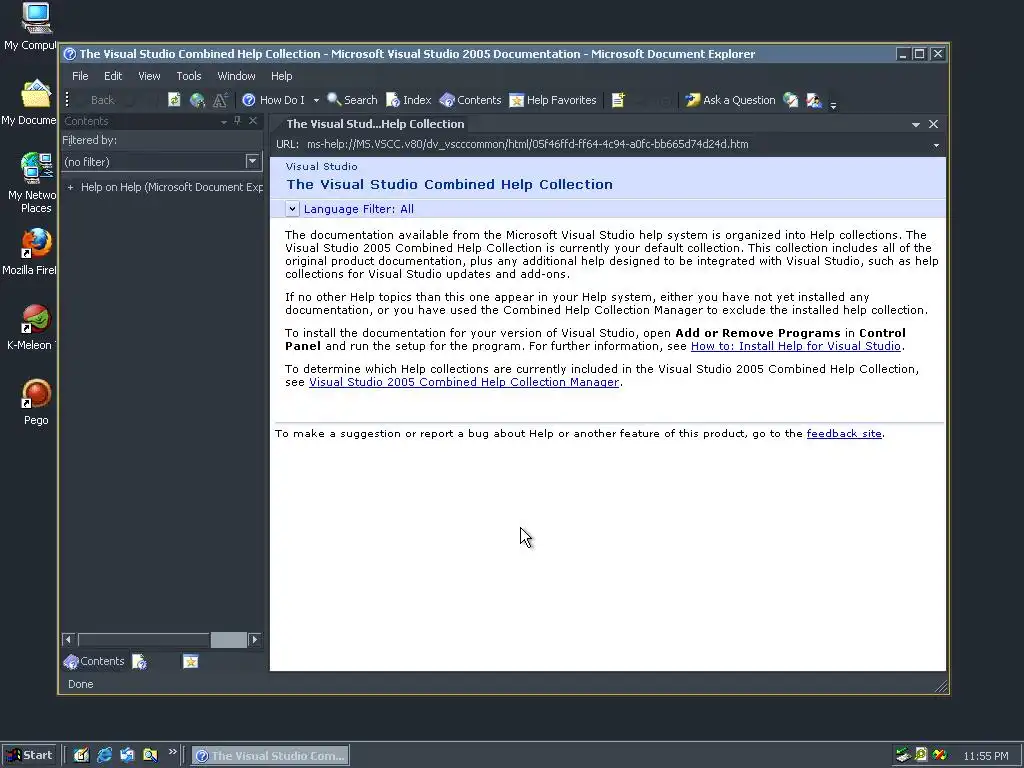Screen dimensions: 1024x768
Task: Select the Contents tab at panel bottom
Action: (94, 662)
